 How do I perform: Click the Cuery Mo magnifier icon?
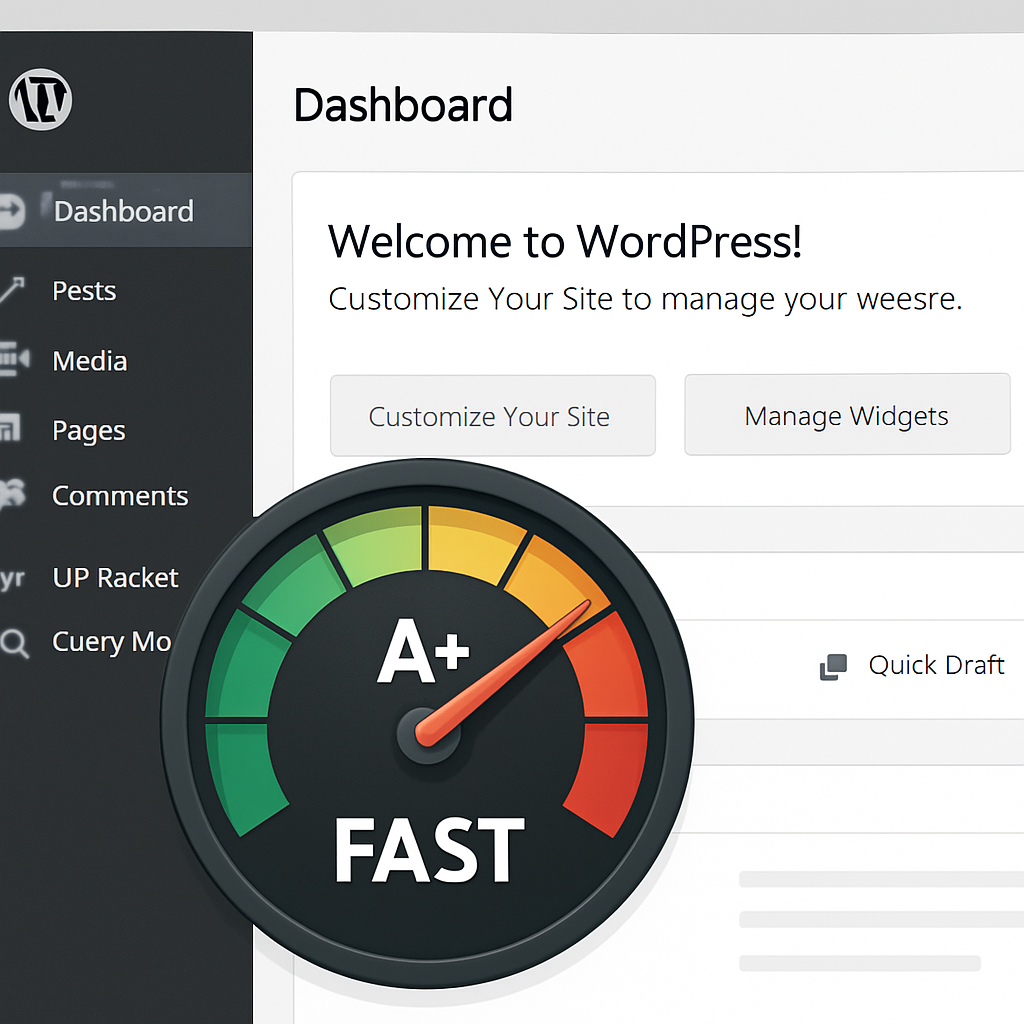[14, 643]
